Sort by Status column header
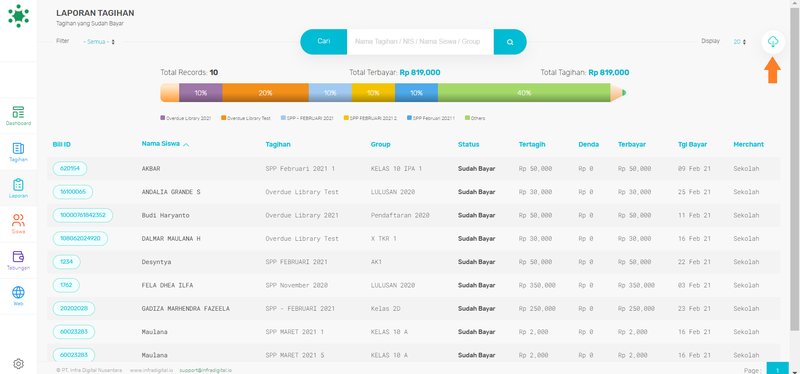This screenshot has width=800, height=374. (x=468, y=144)
